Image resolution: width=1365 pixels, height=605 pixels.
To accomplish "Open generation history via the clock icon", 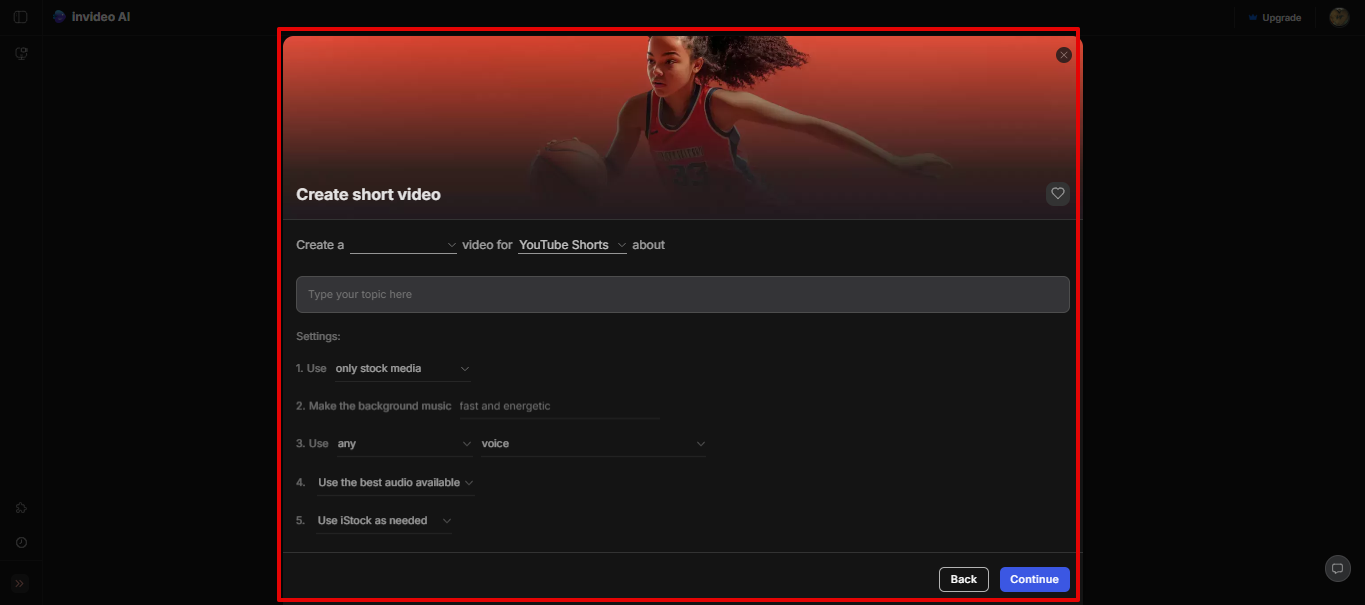I will click(20, 542).
